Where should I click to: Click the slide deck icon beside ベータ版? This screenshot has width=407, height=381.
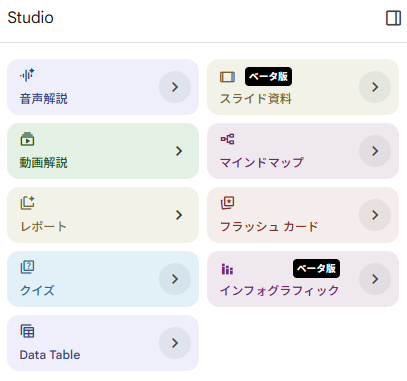pos(227,77)
